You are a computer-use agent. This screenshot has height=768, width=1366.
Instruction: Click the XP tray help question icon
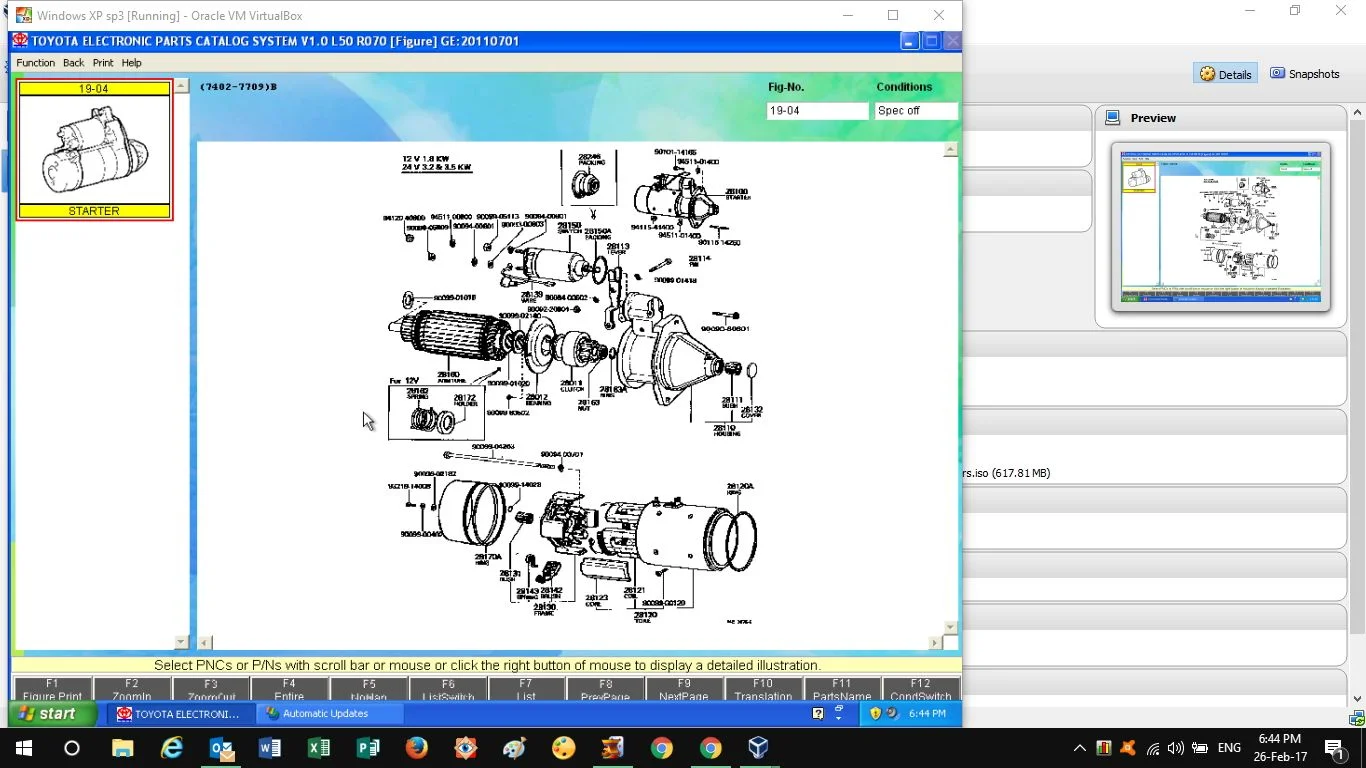click(818, 714)
